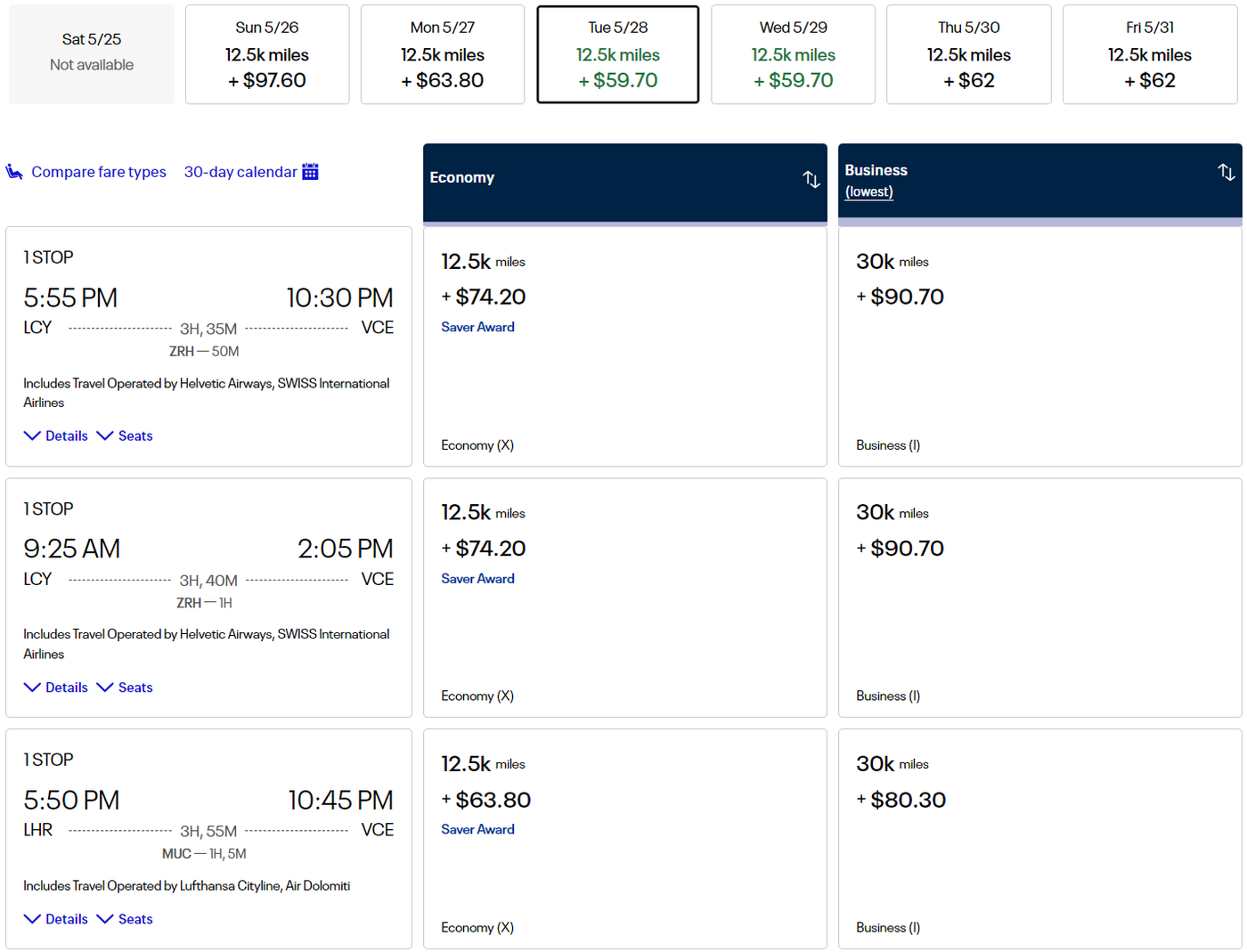Sort flights by Economy price arrows
This screenshot has width=1247, height=952.
pos(811,179)
